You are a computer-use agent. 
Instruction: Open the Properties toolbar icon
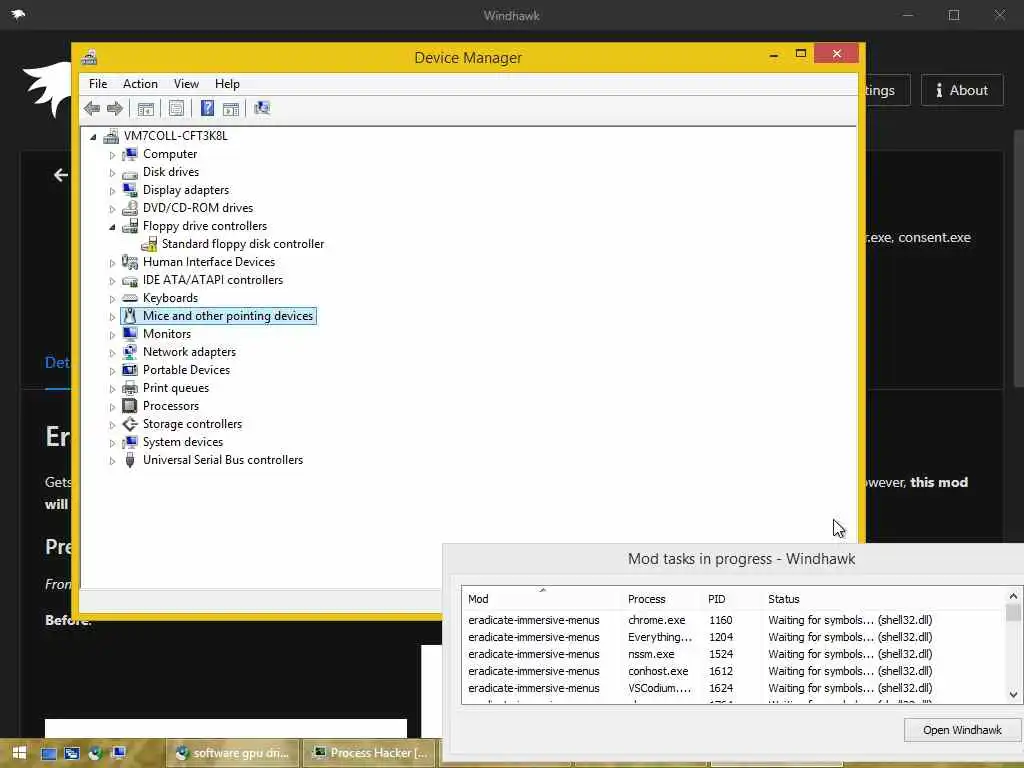point(176,108)
